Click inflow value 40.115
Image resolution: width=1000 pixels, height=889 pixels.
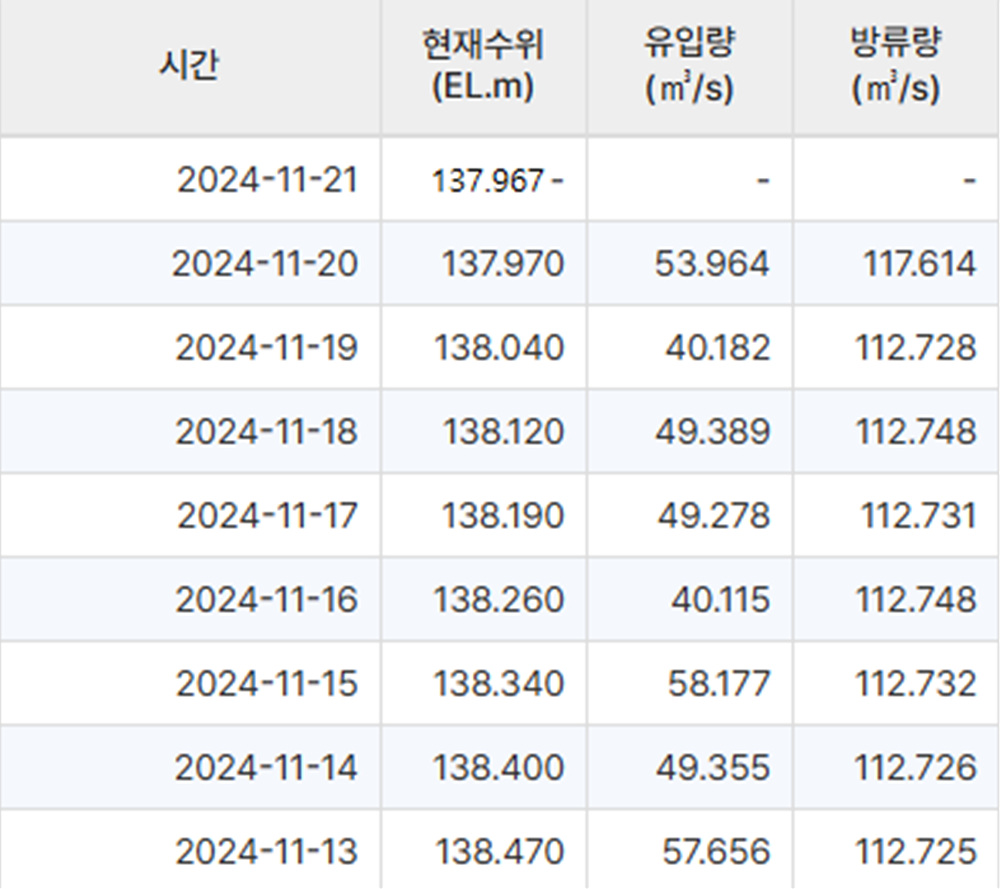point(721,600)
